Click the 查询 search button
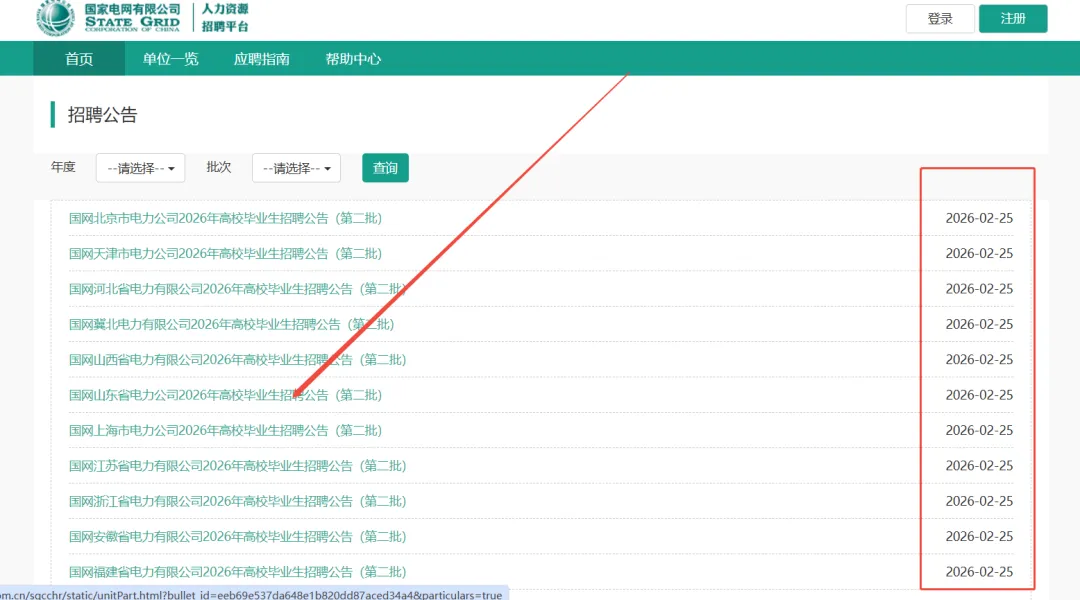 coord(385,168)
